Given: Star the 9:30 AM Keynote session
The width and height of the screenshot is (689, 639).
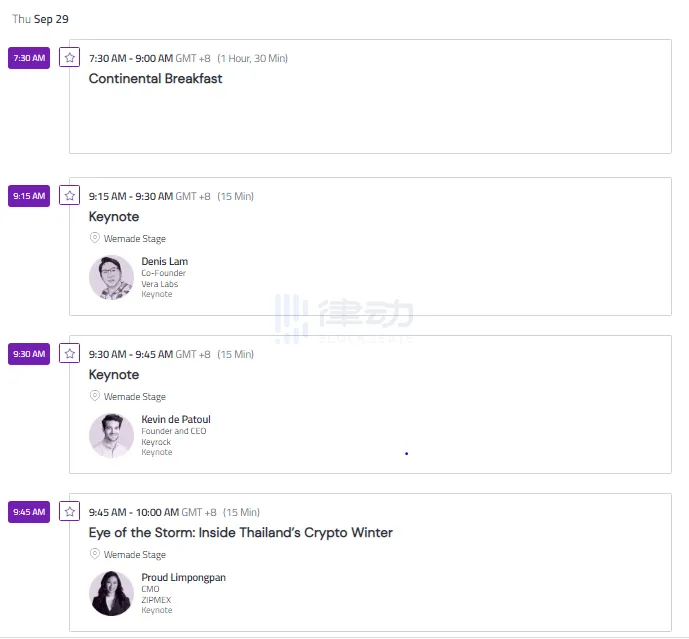Looking at the screenshot, I should (69, 354).
